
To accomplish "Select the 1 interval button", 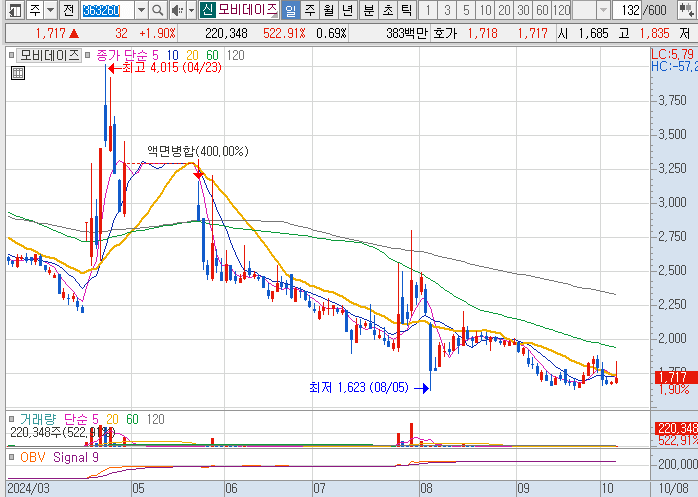I will [428, 10].
